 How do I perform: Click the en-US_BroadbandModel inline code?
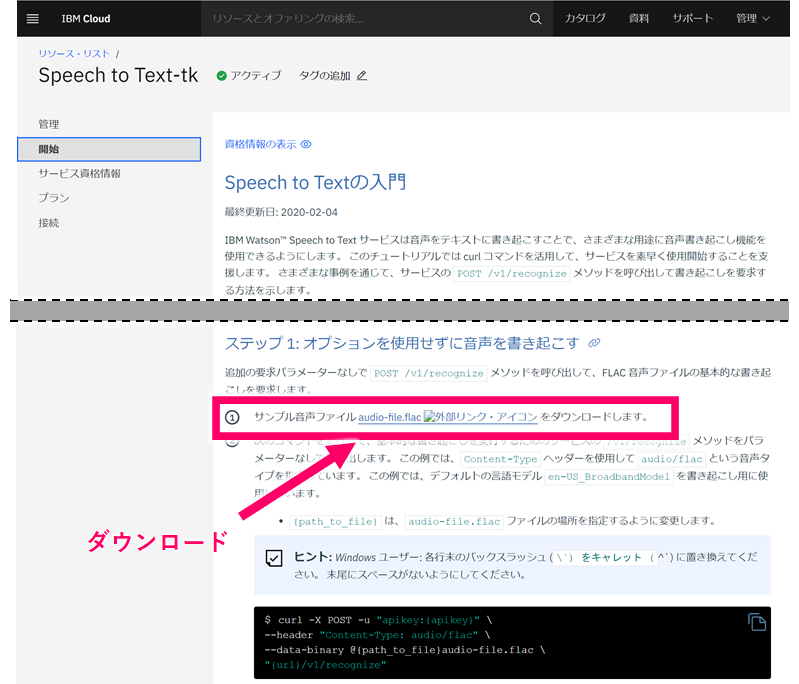point(608,477)
